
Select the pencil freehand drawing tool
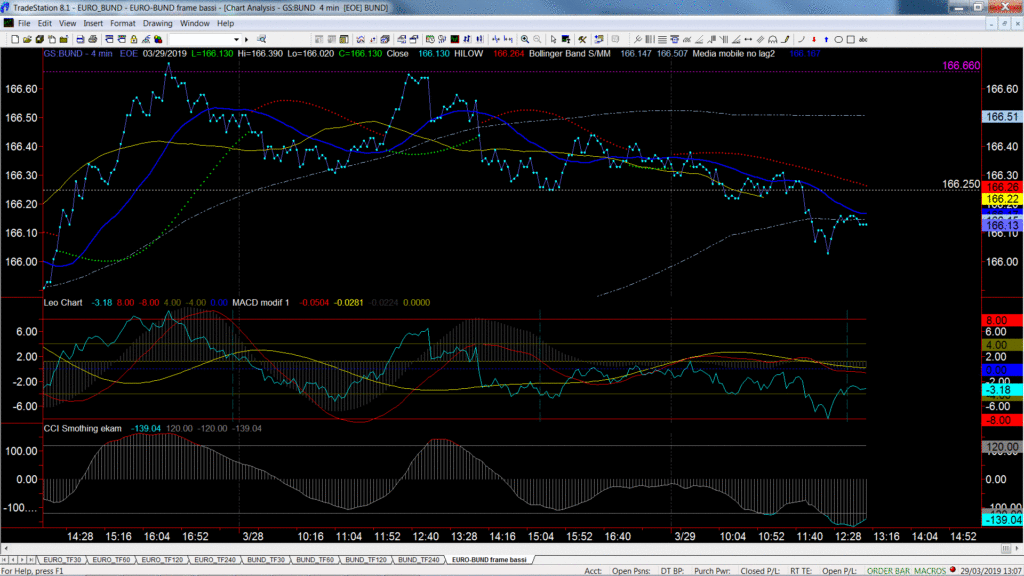(x=786, y=39)
